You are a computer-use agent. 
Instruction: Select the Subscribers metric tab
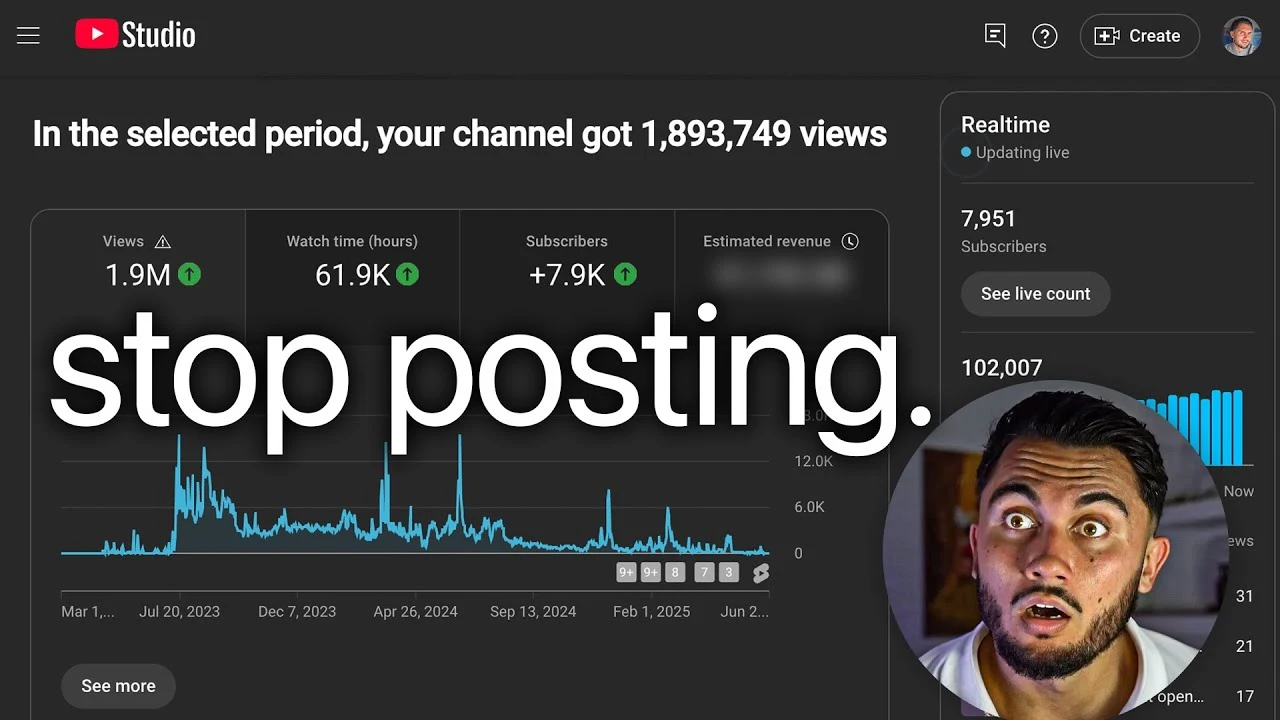tap(567, 258)
